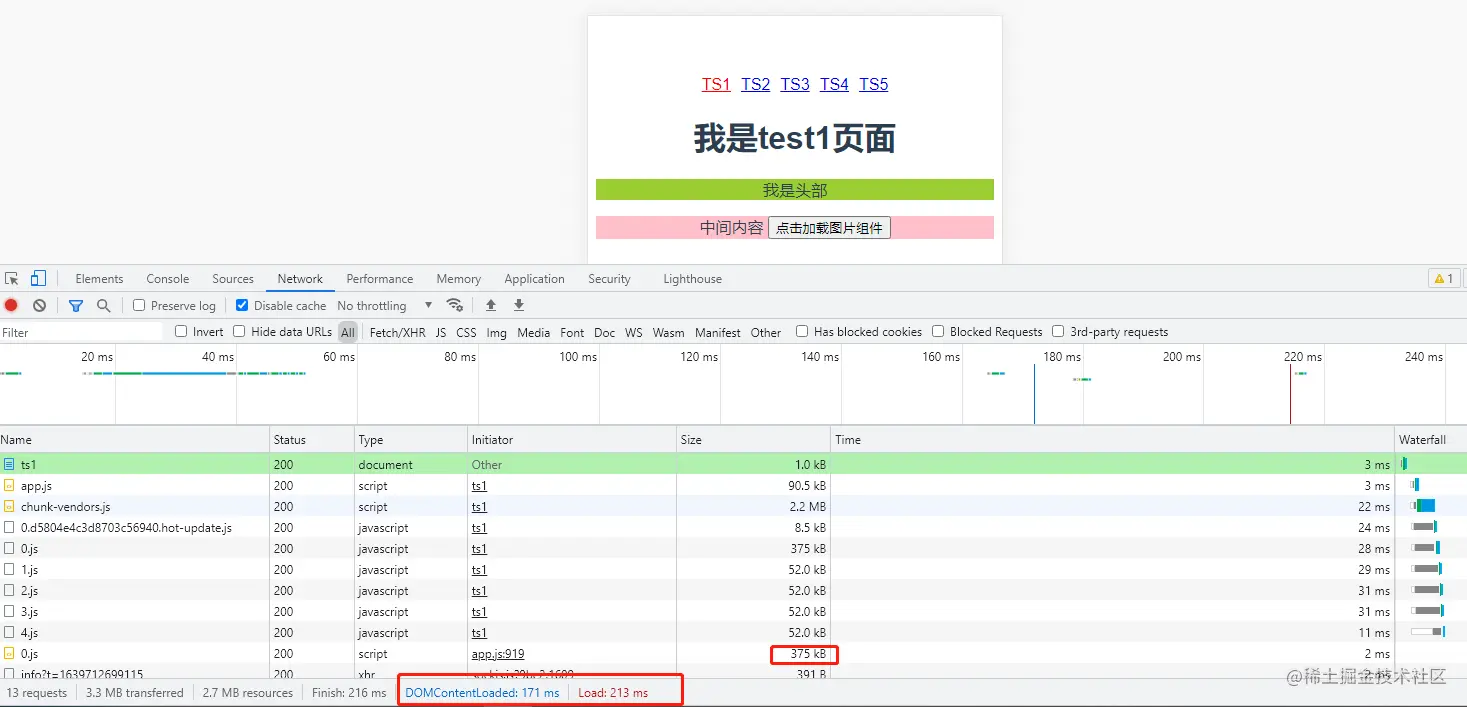
Task: Stop recording network log
Action: pos(11,305)
